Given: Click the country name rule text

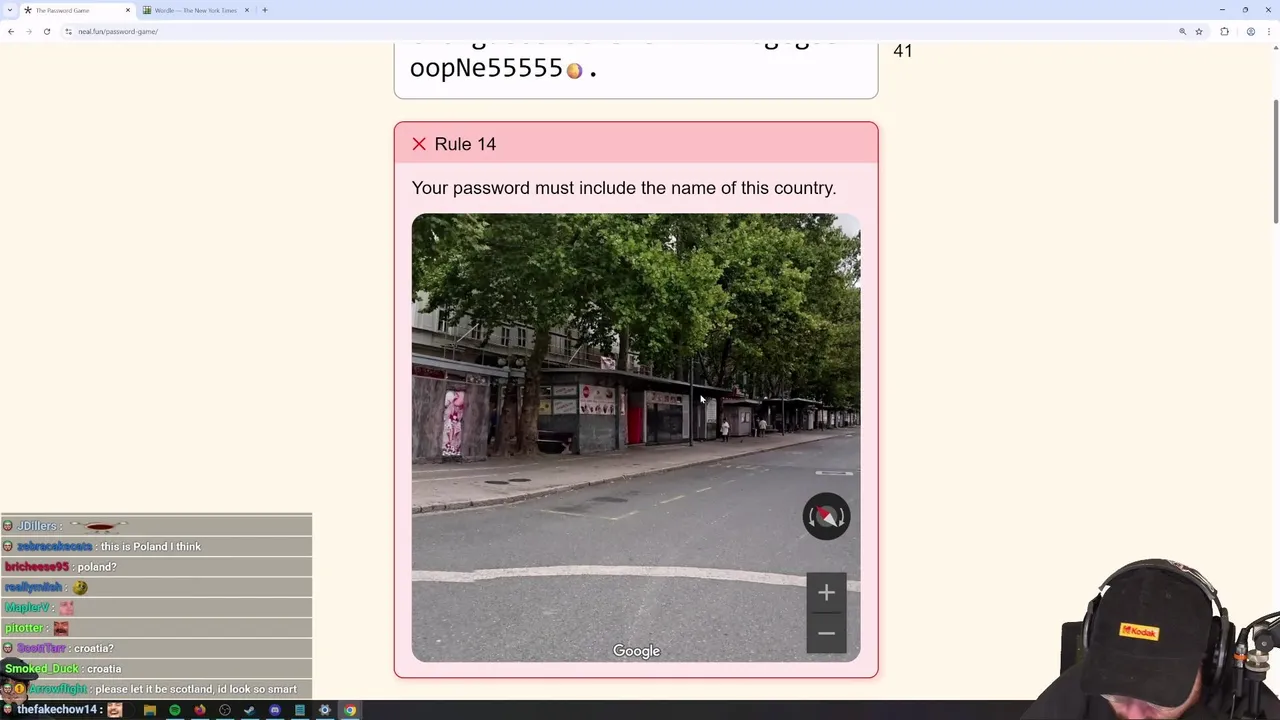Looking at the screenshot, I should click(623, 188).
